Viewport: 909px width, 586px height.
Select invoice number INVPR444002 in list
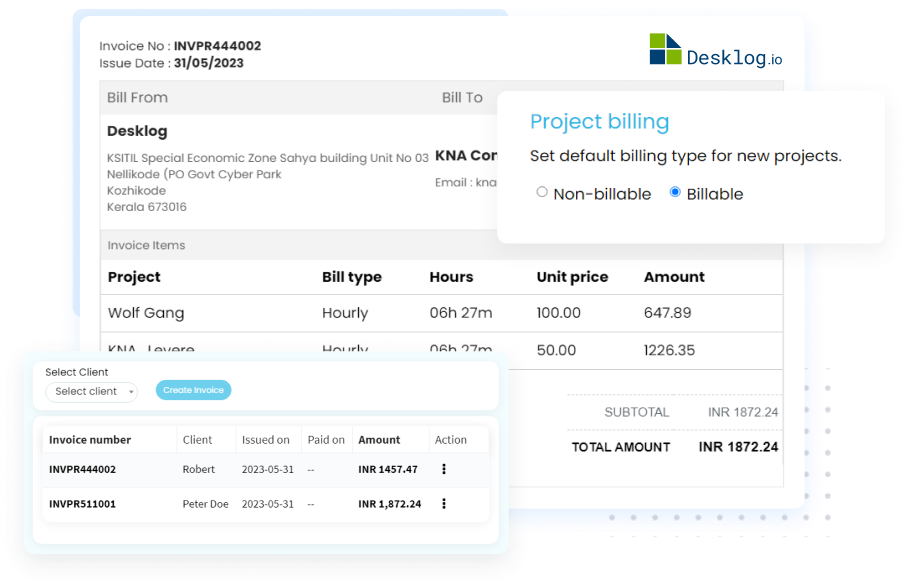(x=82, y=469)
